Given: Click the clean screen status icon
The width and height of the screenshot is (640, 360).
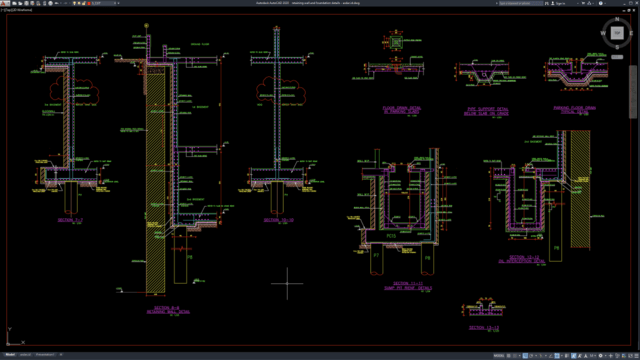Looking at the screenshot, I should [630, 356].
